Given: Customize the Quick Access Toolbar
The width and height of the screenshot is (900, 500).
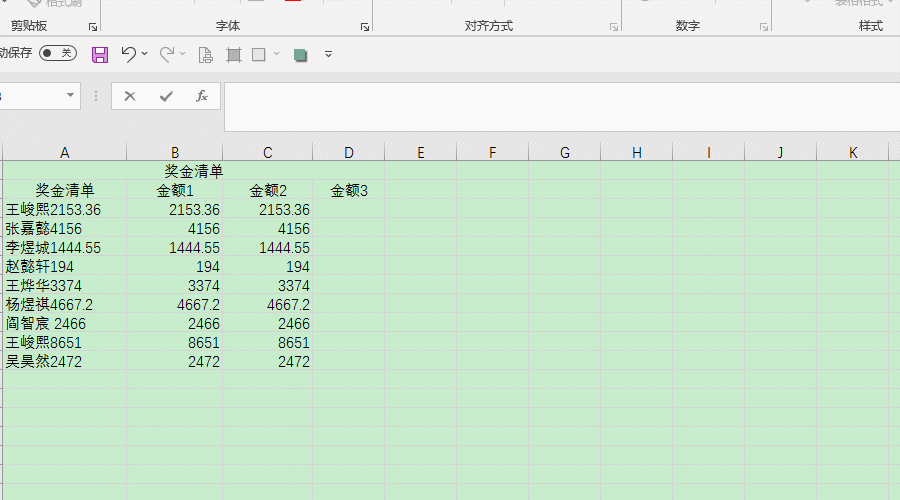Looking at the screenshot, I should click(x=328, y=54).
